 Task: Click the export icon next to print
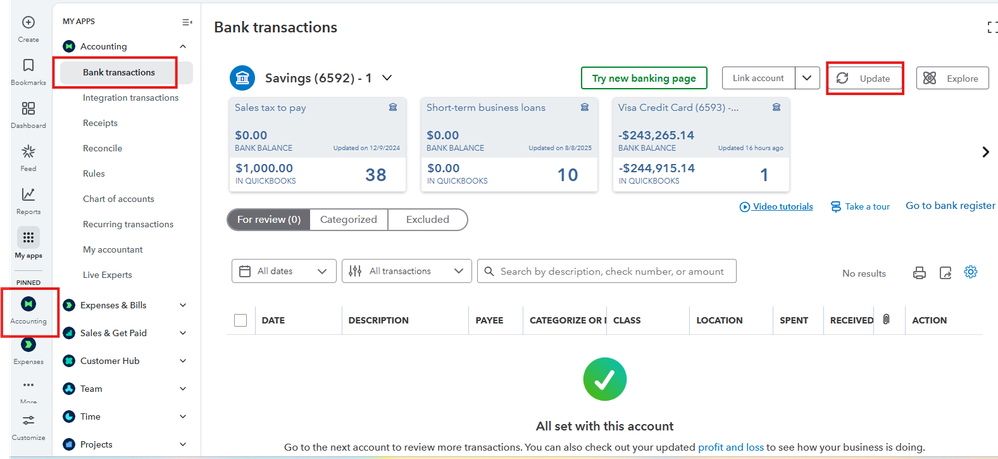coord(945,272)
